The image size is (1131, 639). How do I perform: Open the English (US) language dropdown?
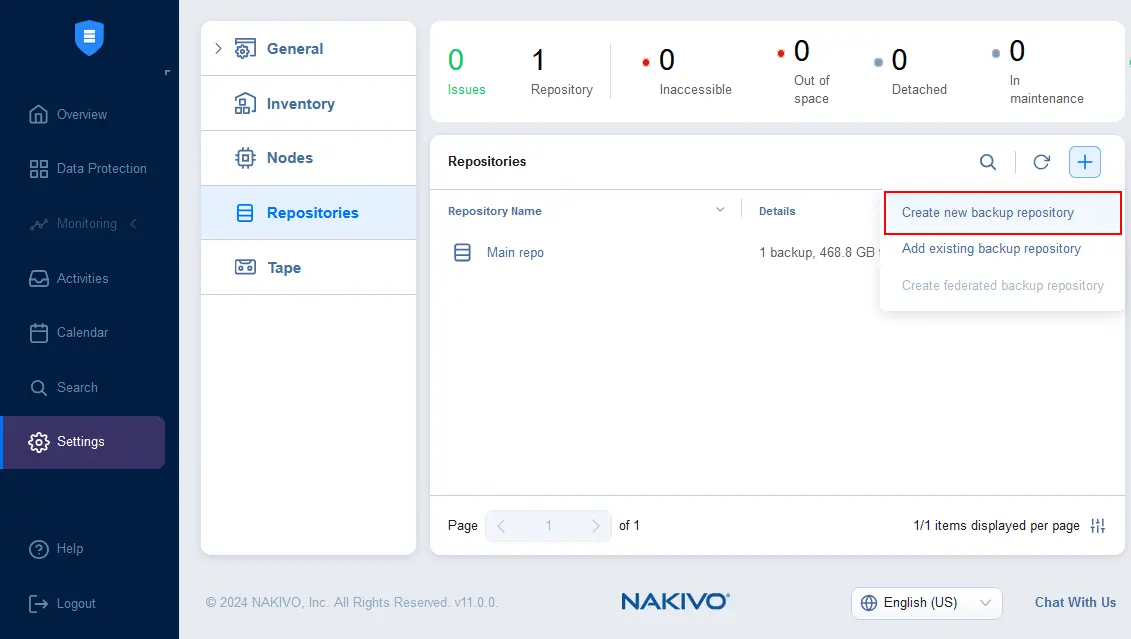click(x=926, y=603)
